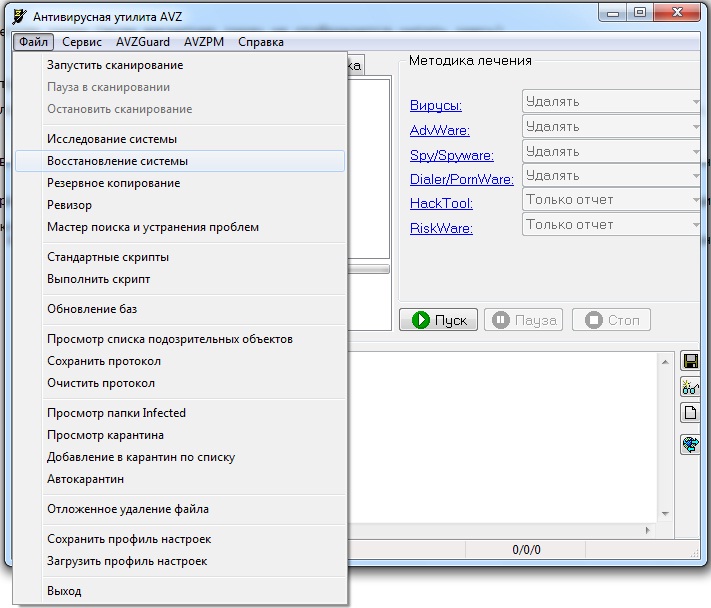Open the Файл menu
711x608 pixels.
(x=34, y=42)
